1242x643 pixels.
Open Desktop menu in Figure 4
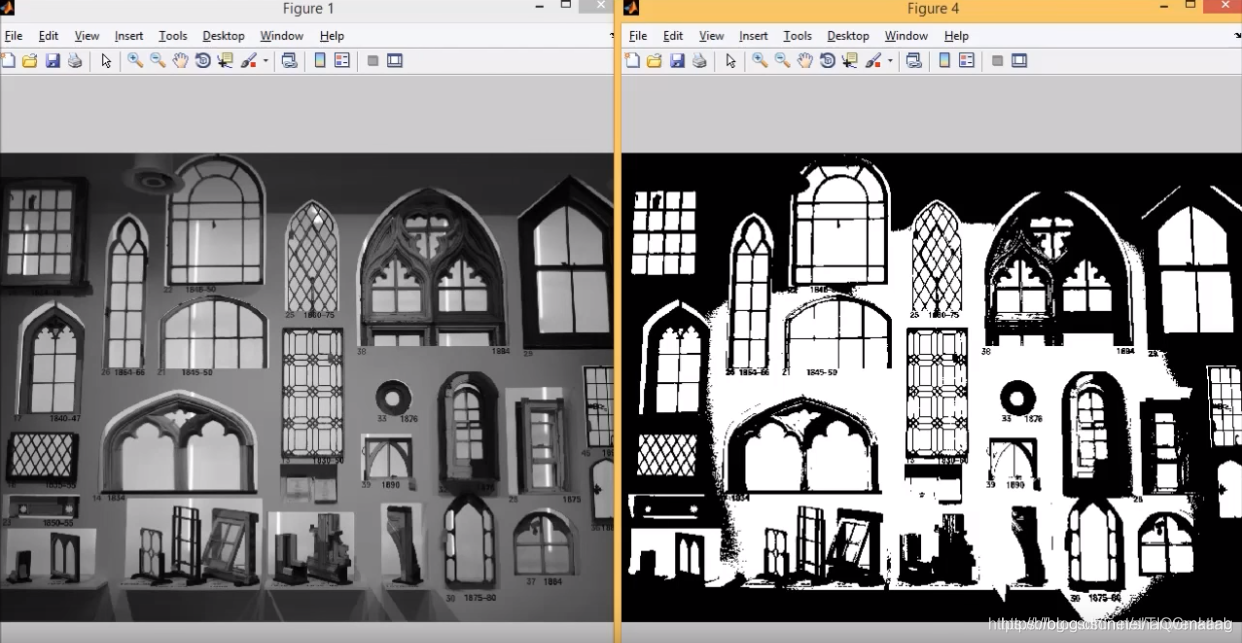[848, 36]
